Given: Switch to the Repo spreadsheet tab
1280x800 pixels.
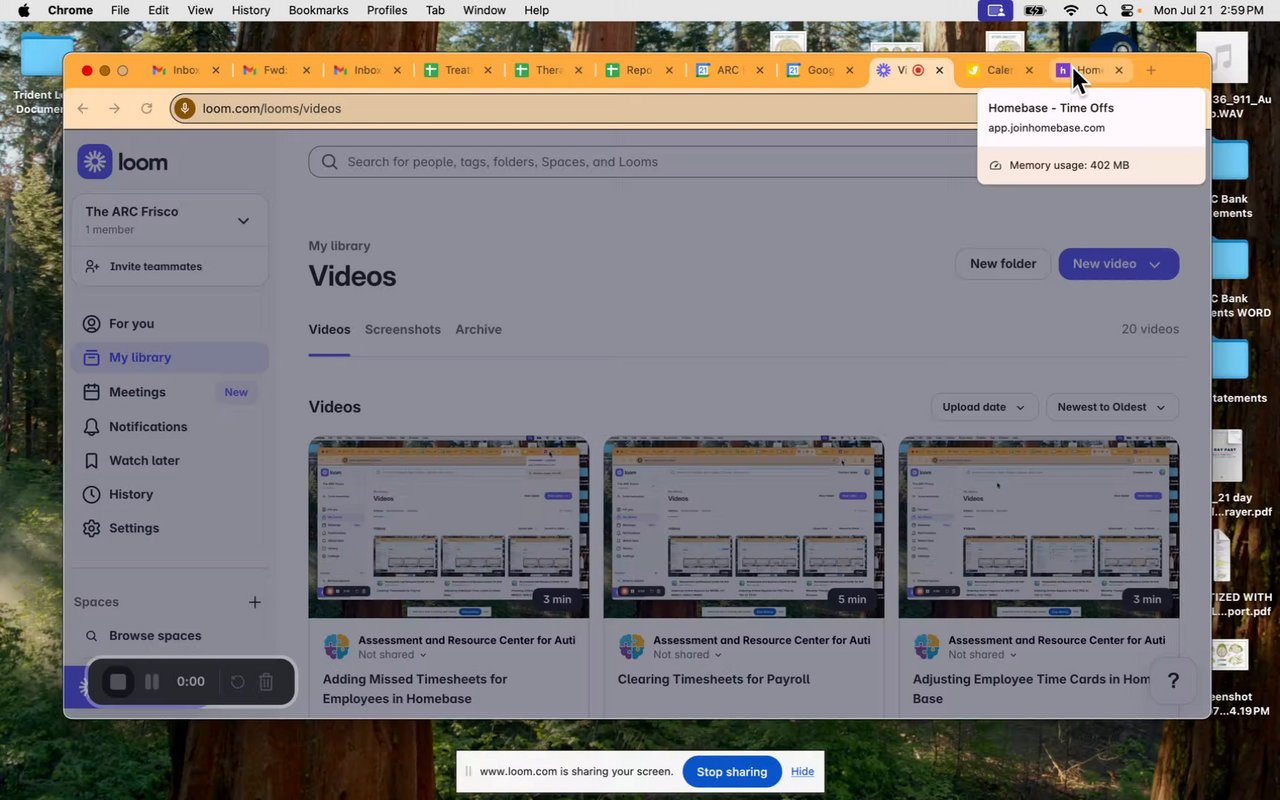Looking at the screenshot, I should tap(640, 70).
